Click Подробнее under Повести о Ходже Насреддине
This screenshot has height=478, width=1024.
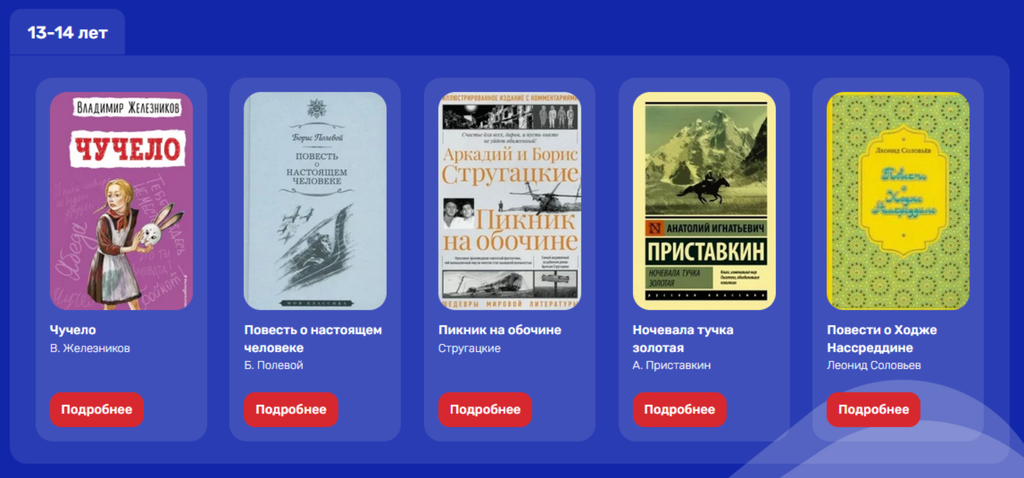[x=873, y=409]
